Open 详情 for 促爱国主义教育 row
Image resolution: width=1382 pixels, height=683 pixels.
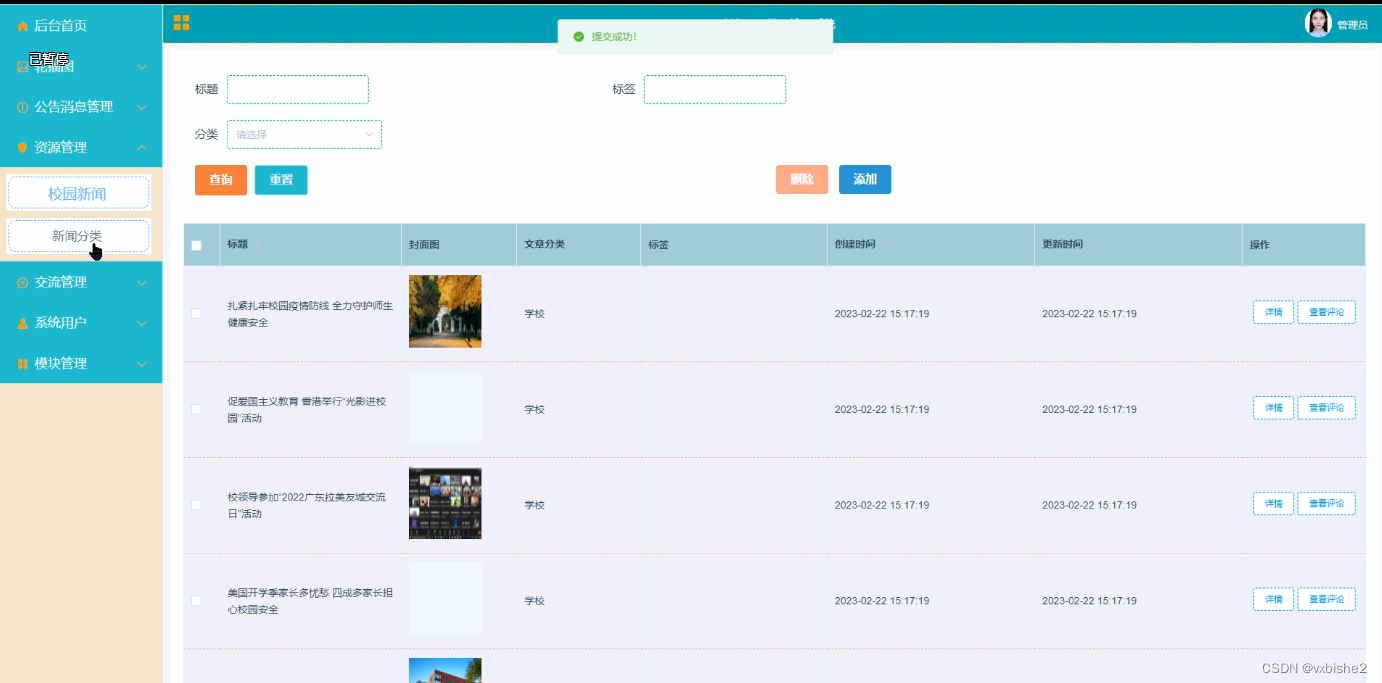point(1273,408)
